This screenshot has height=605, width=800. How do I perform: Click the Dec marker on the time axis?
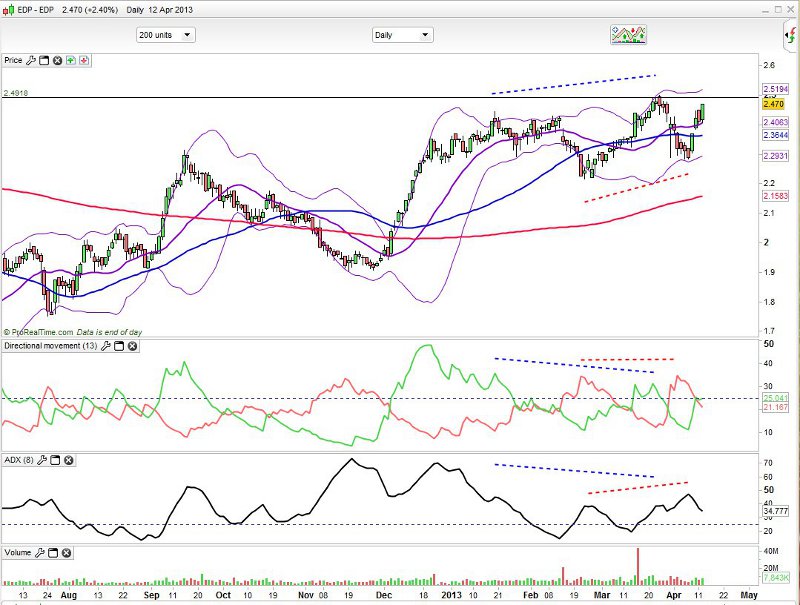[x=383, y=595]
